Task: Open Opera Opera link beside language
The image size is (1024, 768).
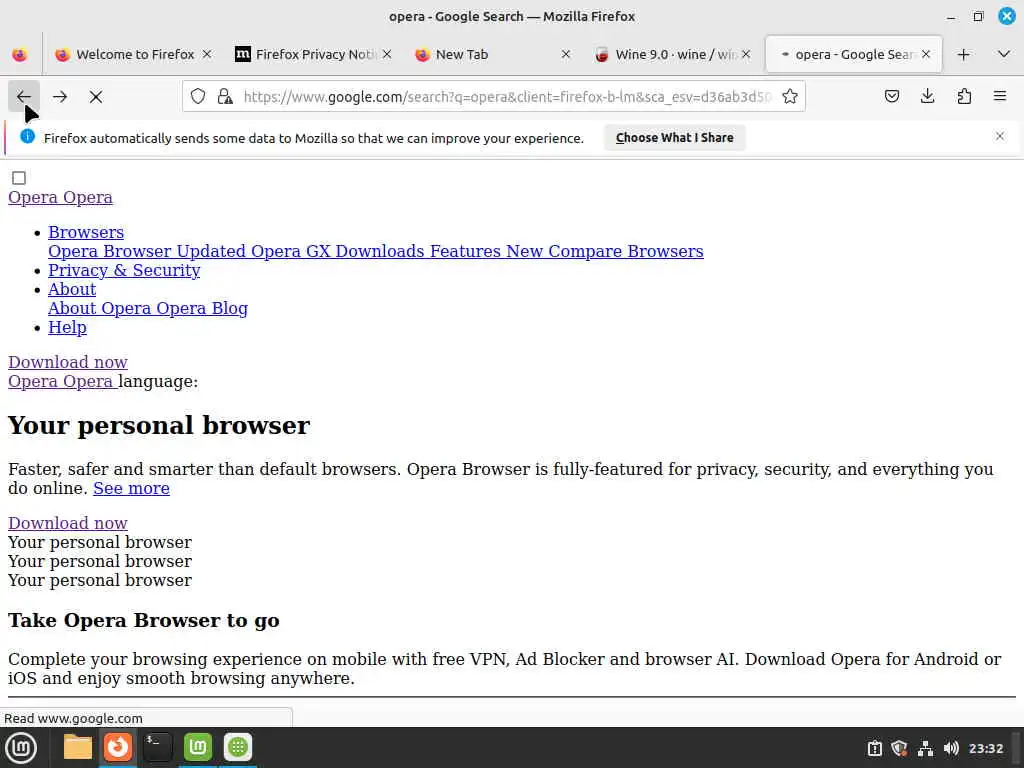Action: [61, 381]
